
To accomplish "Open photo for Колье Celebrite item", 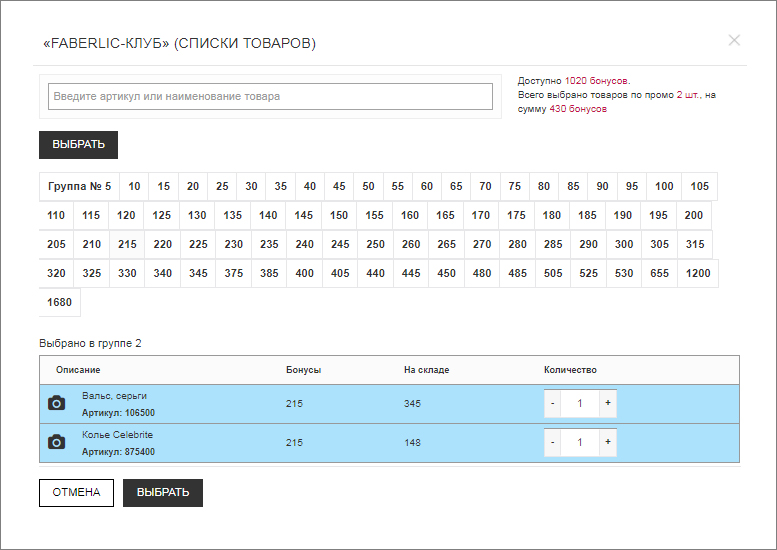I will [56, 442].
